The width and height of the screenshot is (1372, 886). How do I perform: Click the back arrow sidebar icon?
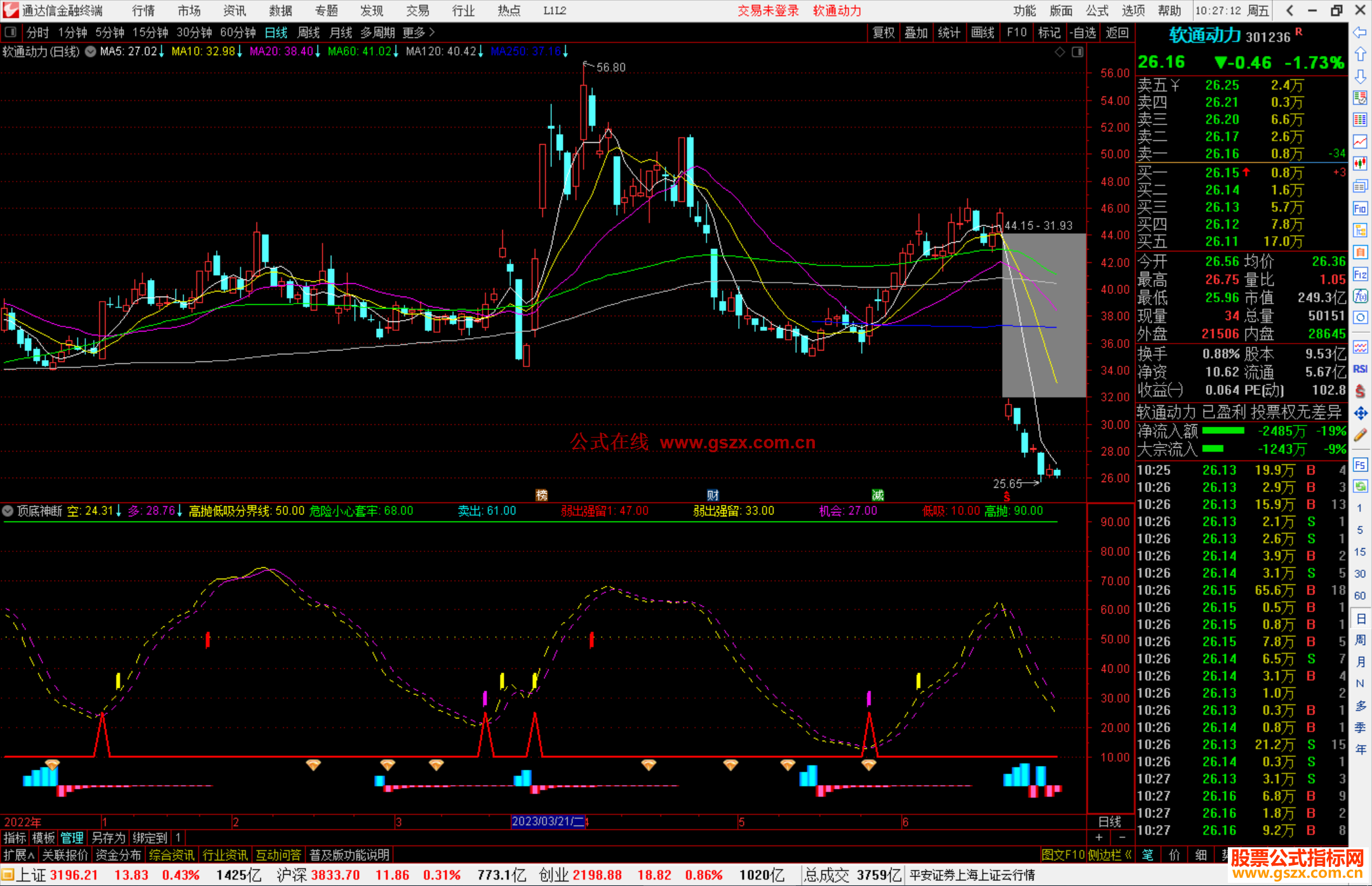pyautogui.click(x=1360, y=32)
